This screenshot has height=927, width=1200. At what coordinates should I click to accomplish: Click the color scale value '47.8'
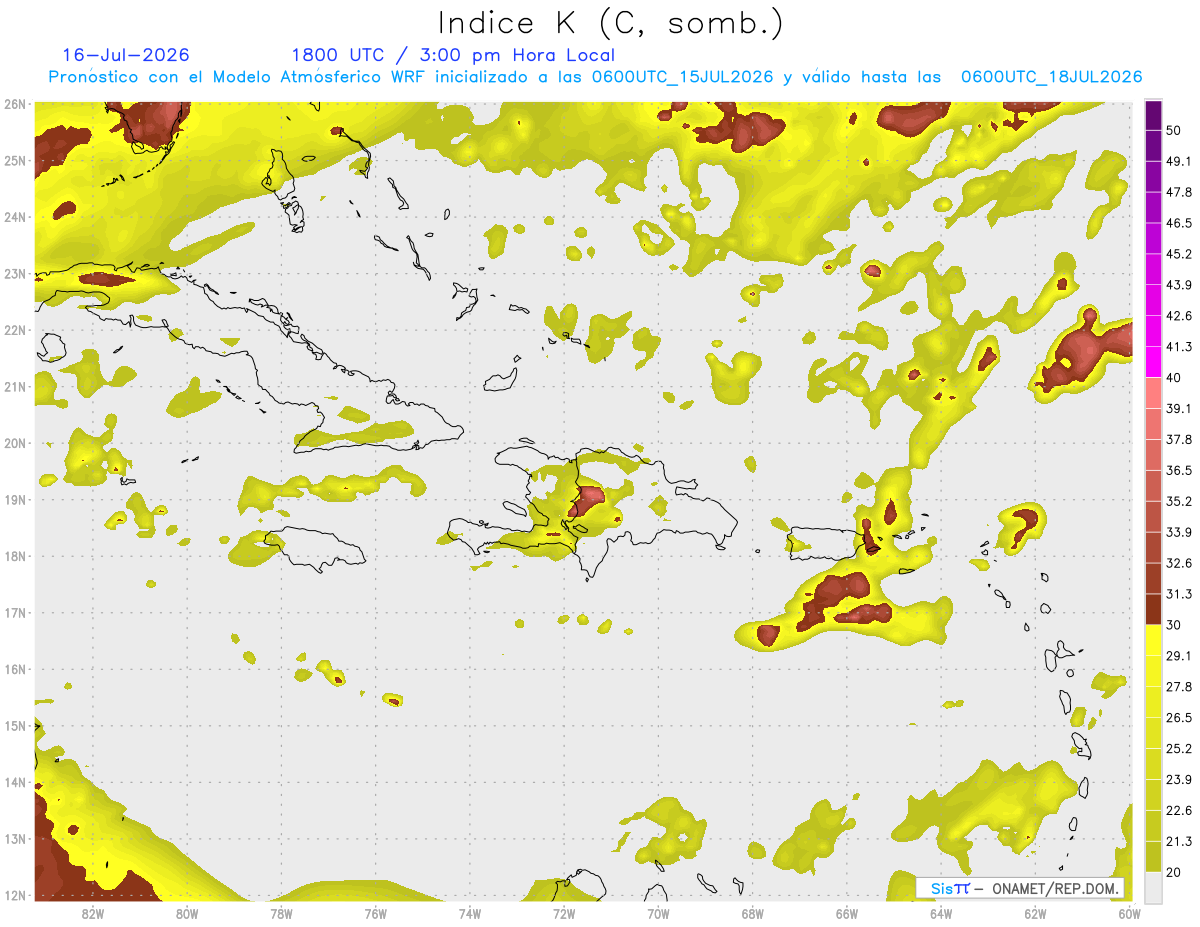tap(1179, 192)
